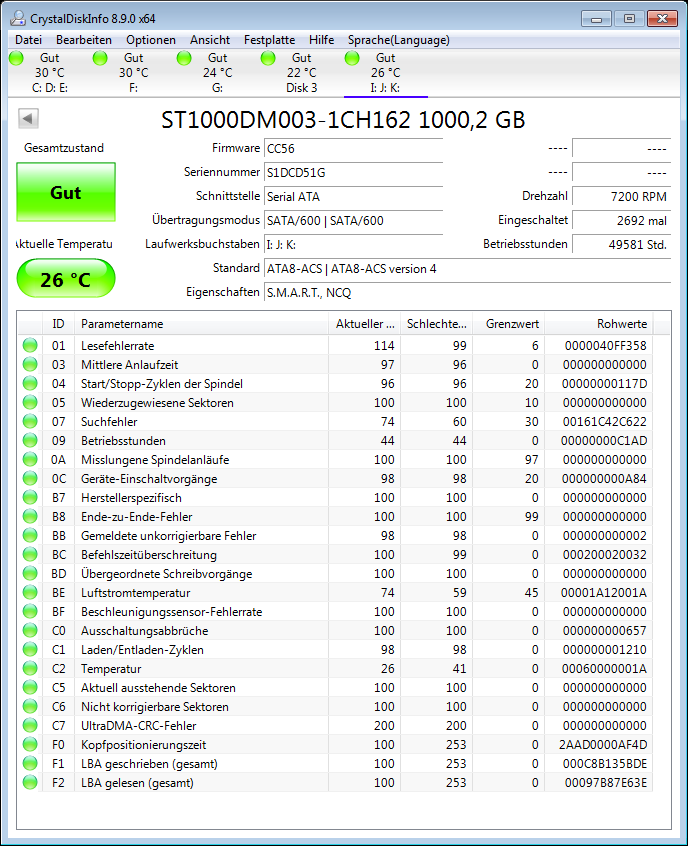Click status icon for Geräte-Einschaltvorgänge row
This screenshot has width=688, height=846.
30,478
